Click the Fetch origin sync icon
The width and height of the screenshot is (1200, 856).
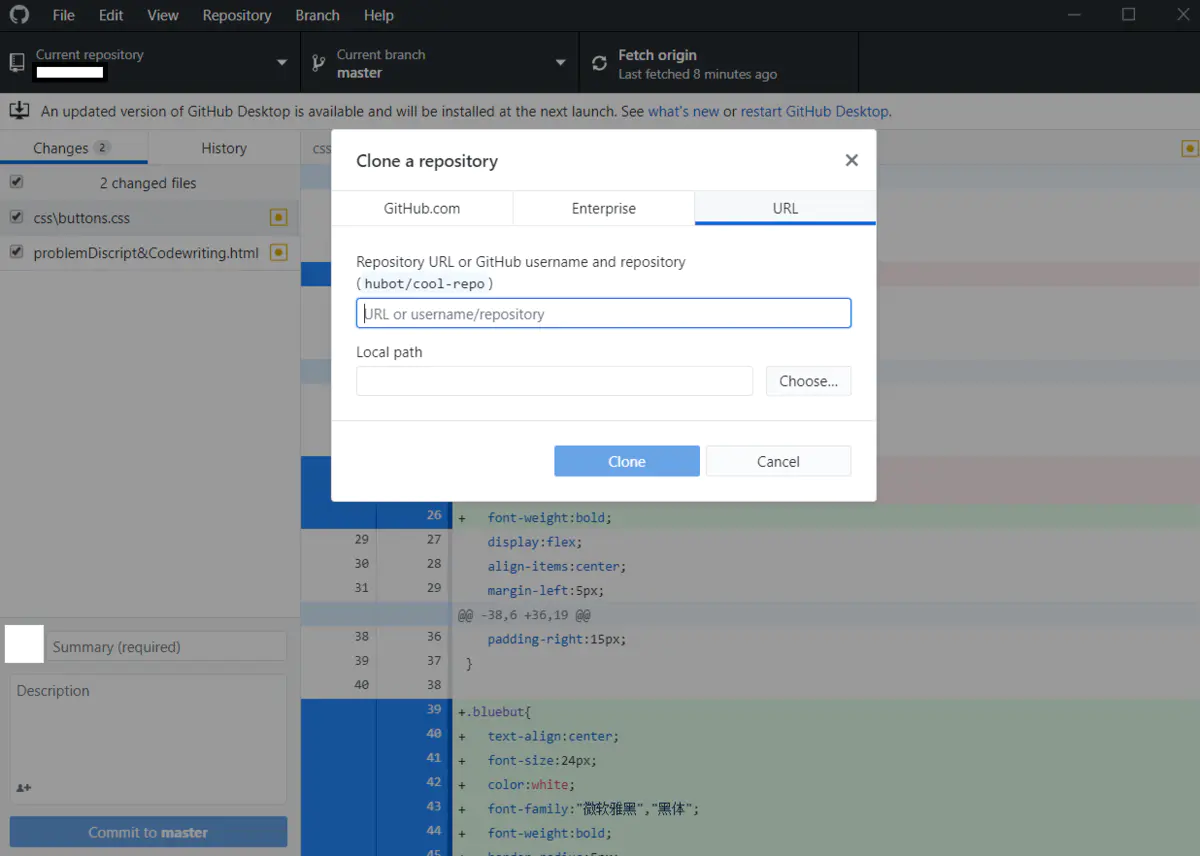(599, 63)
